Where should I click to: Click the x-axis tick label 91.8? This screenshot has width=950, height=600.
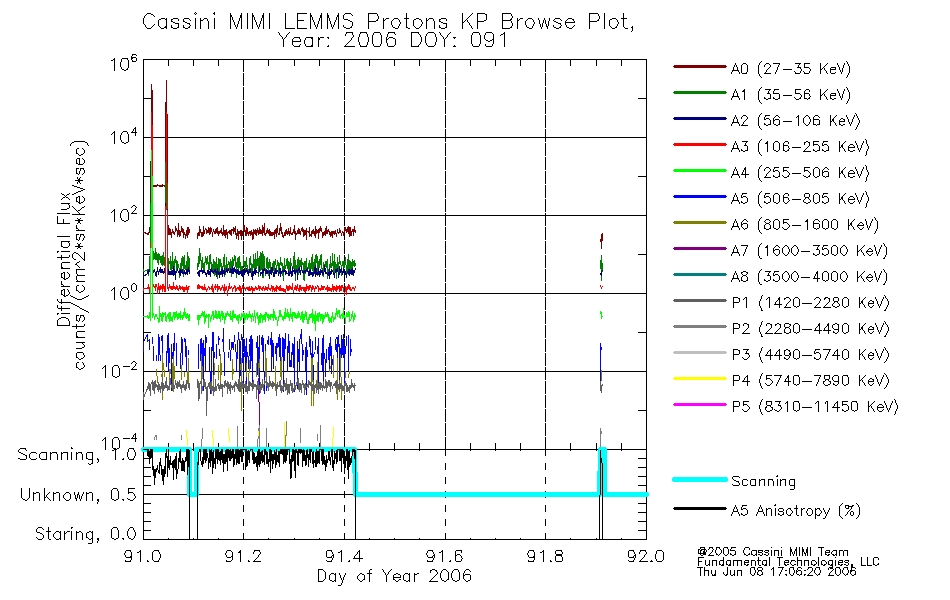(x=545, y=556)
